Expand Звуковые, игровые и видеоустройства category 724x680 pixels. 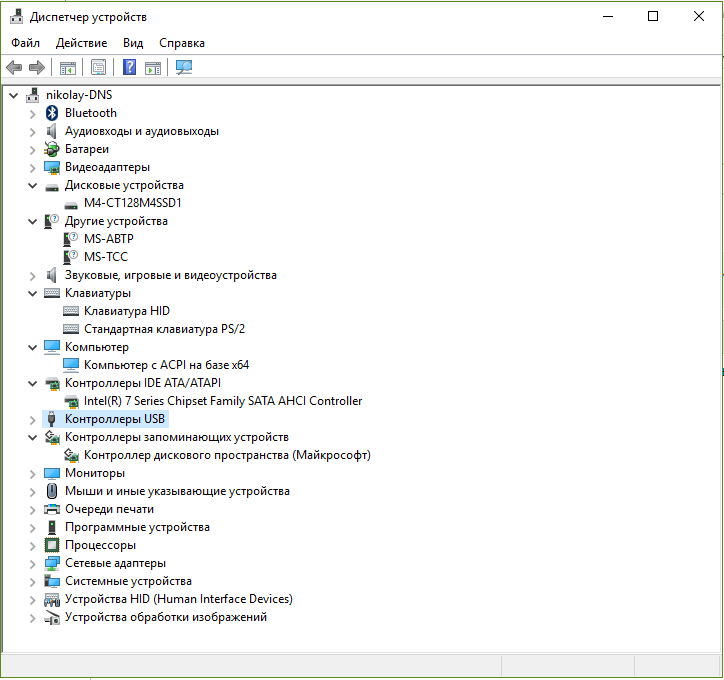pos(32,276)
